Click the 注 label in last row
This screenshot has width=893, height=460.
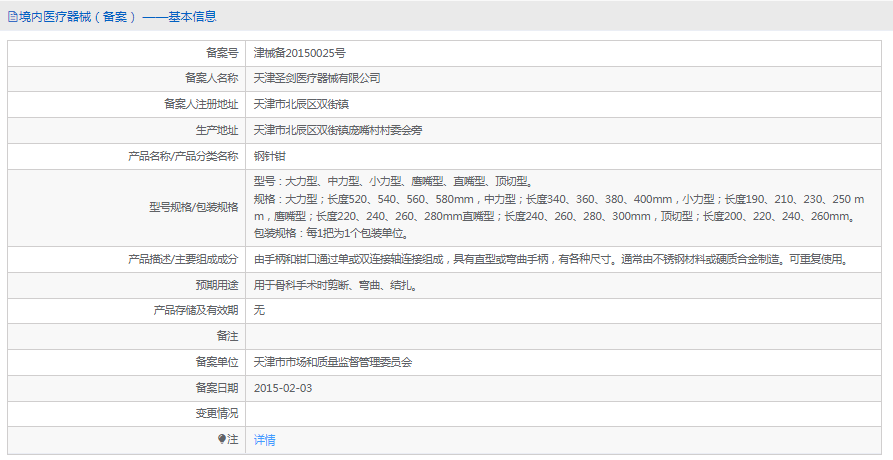click(x=233, y=440)
